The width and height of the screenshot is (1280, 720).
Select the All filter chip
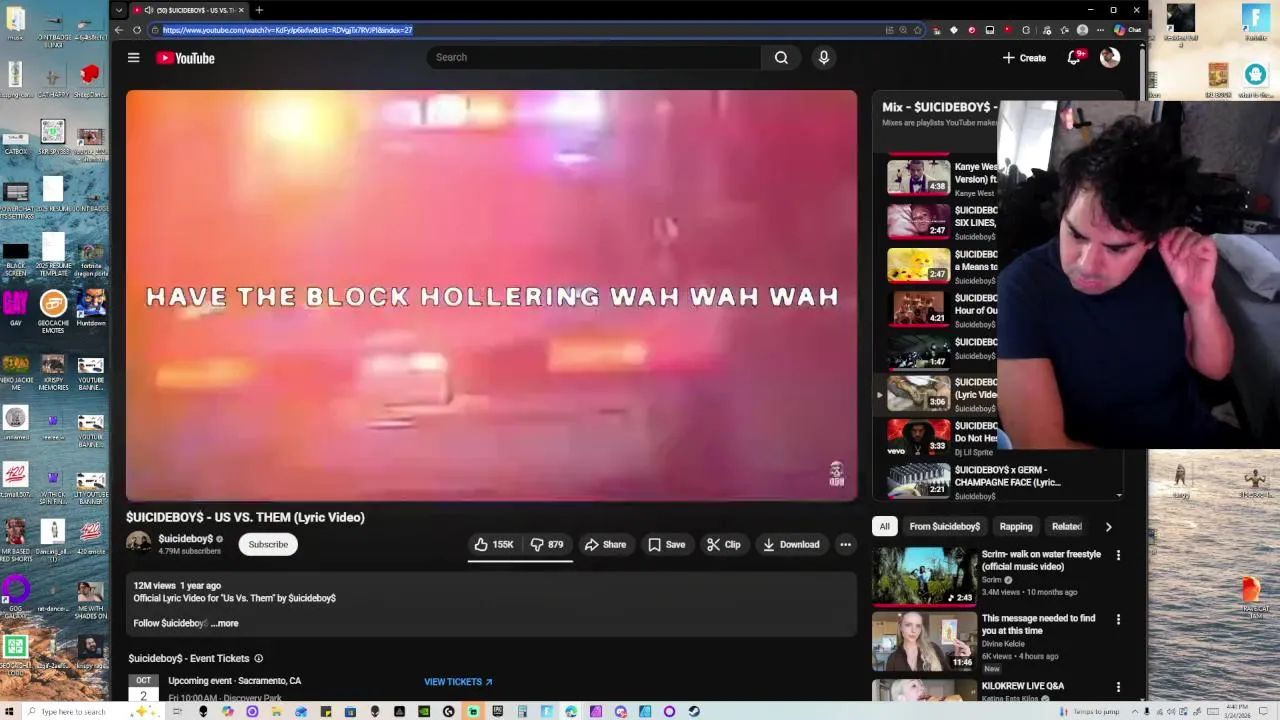[x=884, y=526]
